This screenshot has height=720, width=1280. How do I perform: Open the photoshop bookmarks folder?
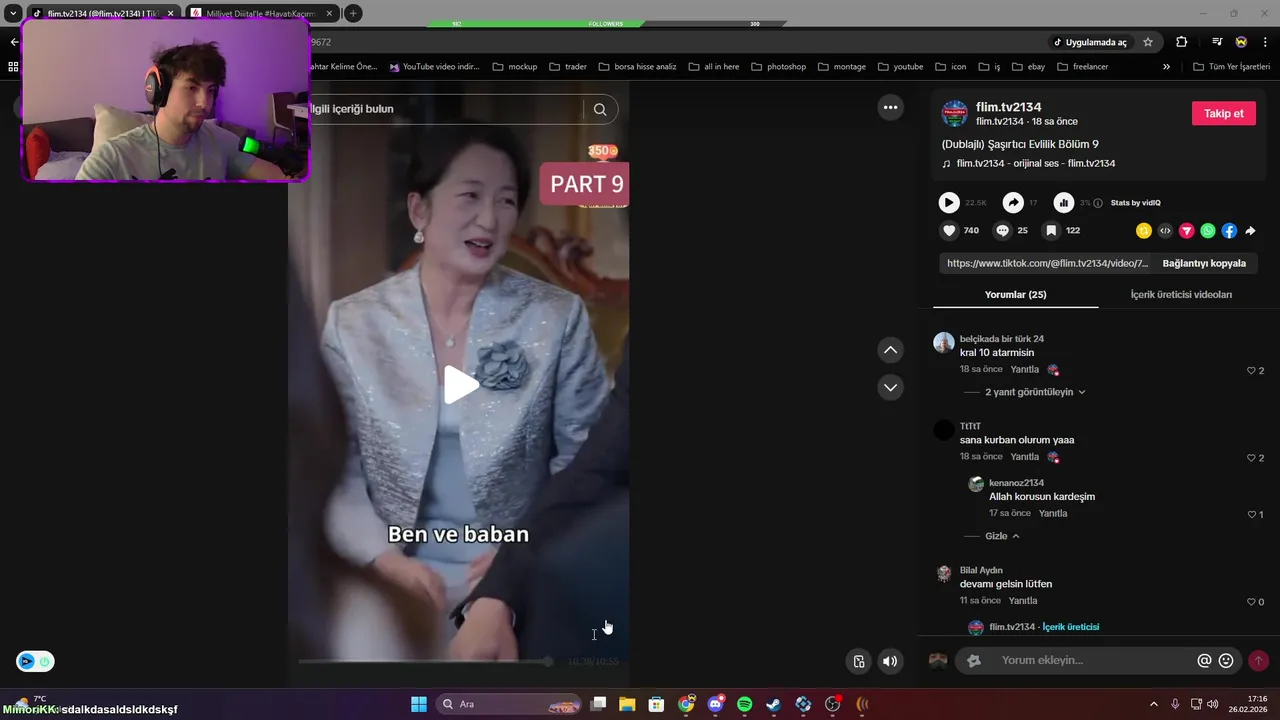779,67
